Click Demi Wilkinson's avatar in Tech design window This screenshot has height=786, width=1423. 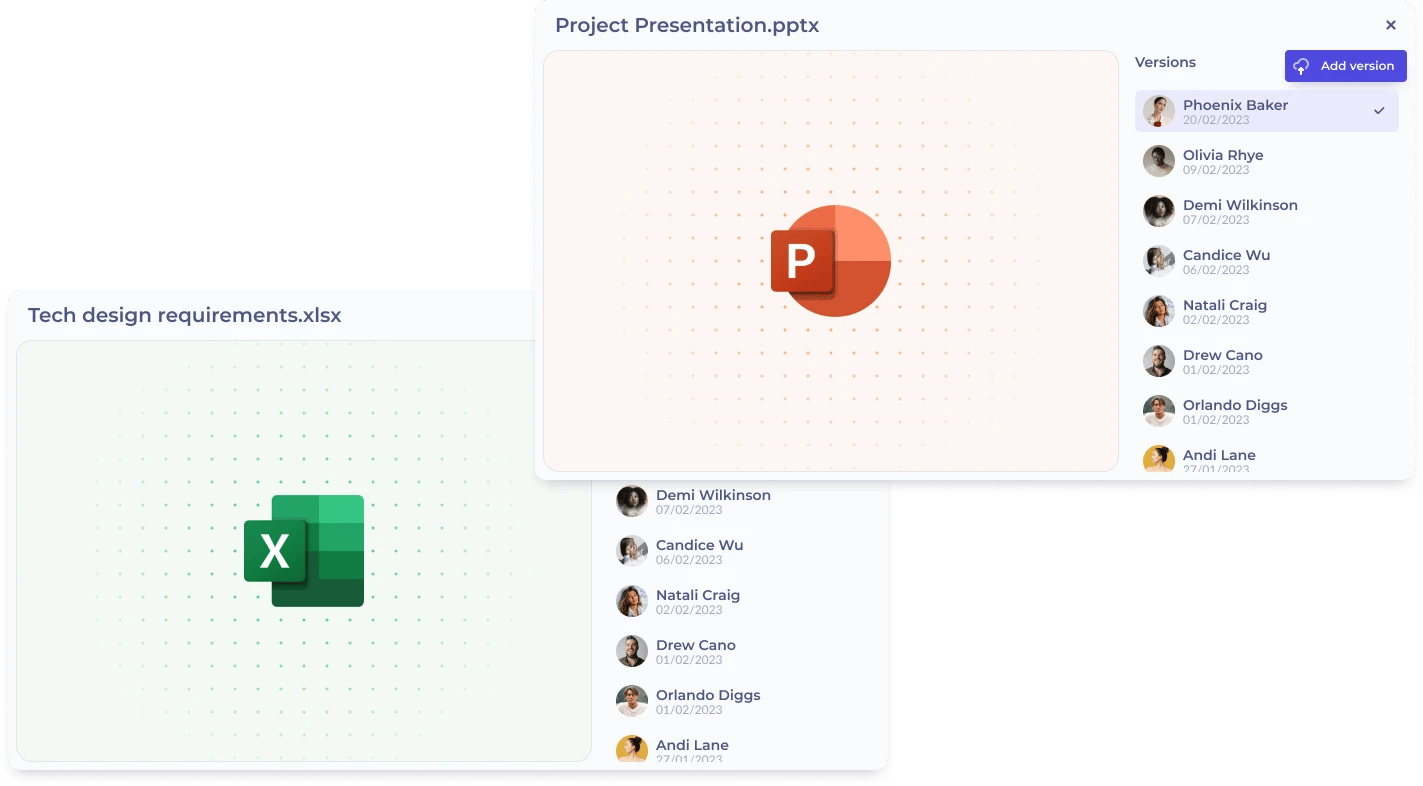pos(632,501)
